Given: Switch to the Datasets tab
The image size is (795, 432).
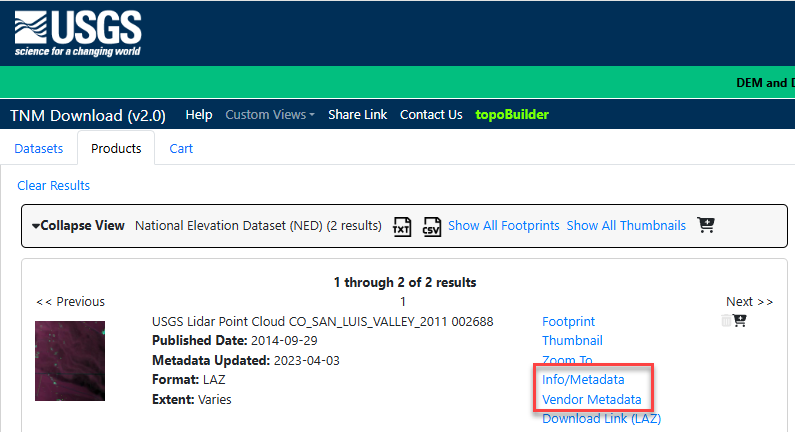Looking at the screenshot, I should [39, 149].
